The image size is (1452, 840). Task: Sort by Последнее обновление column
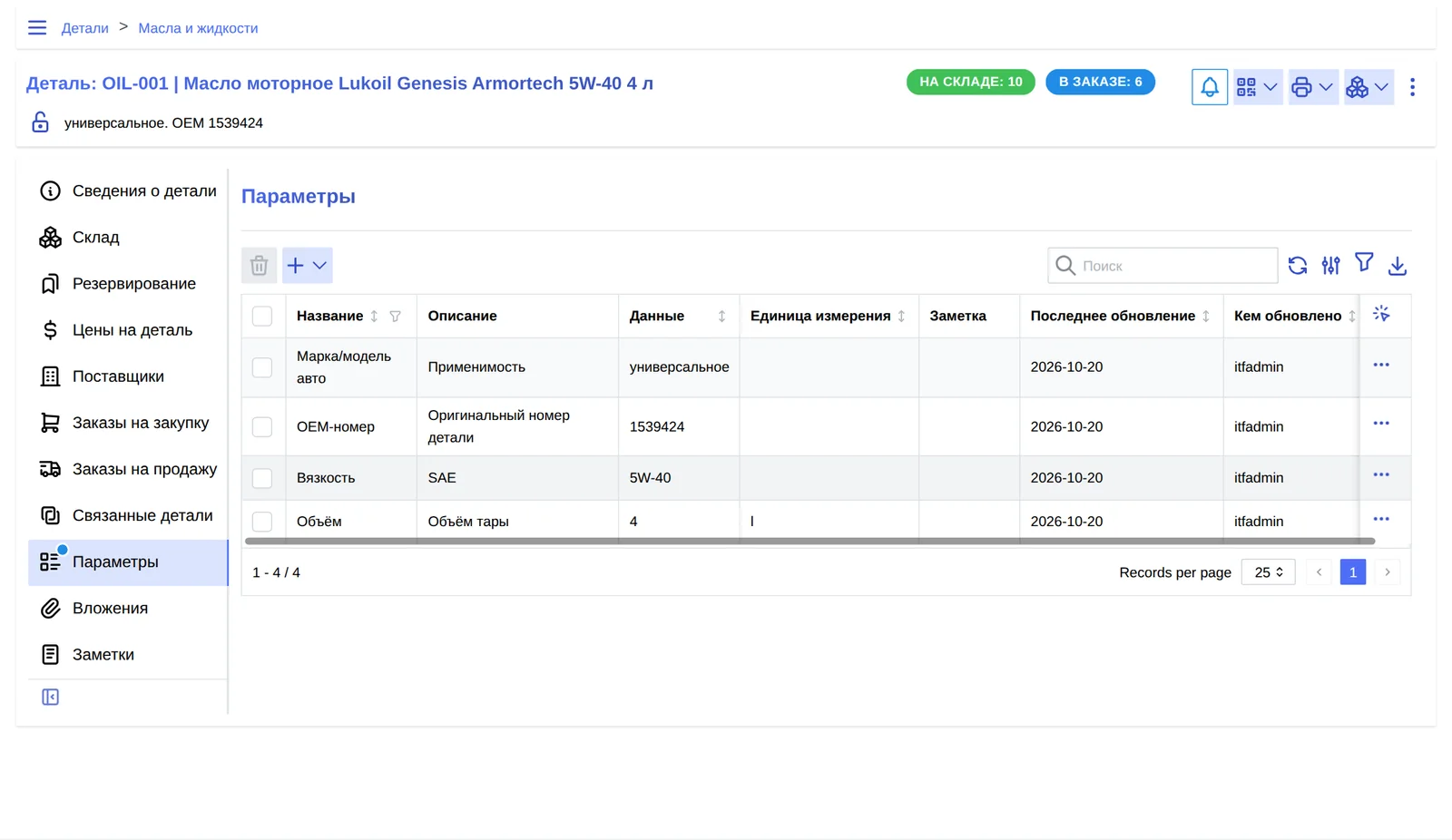(1205, 317)
